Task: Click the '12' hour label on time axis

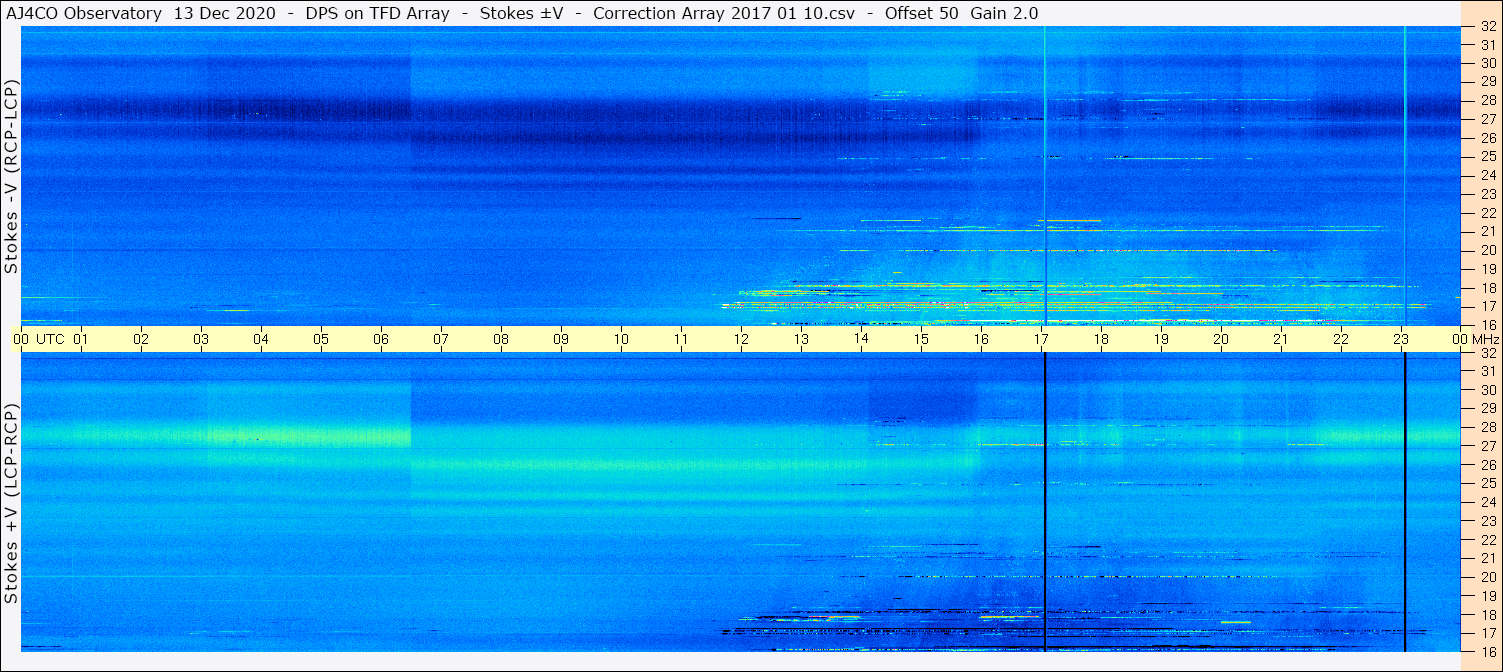Action: pyautogui.click(x=741, y=339)
